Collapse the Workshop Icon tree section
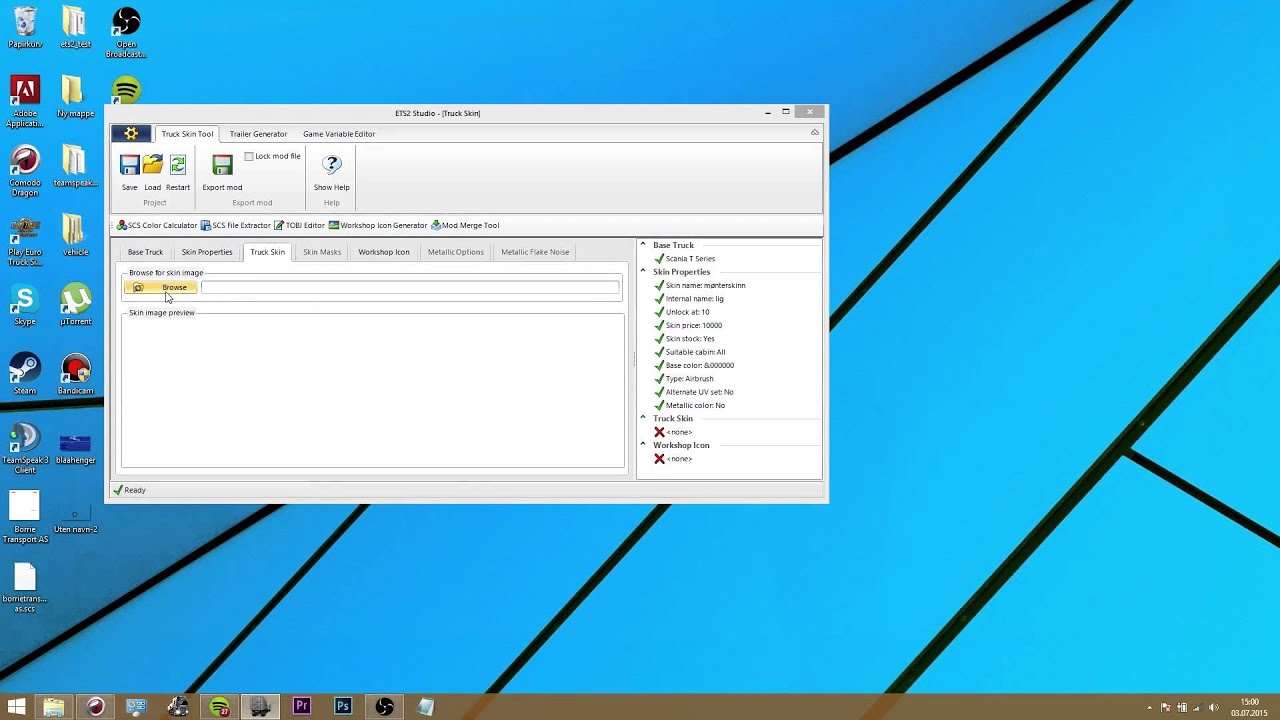The width and height of the screenshot is (1280, 720). pyautogui.click(x=643, y=445)
